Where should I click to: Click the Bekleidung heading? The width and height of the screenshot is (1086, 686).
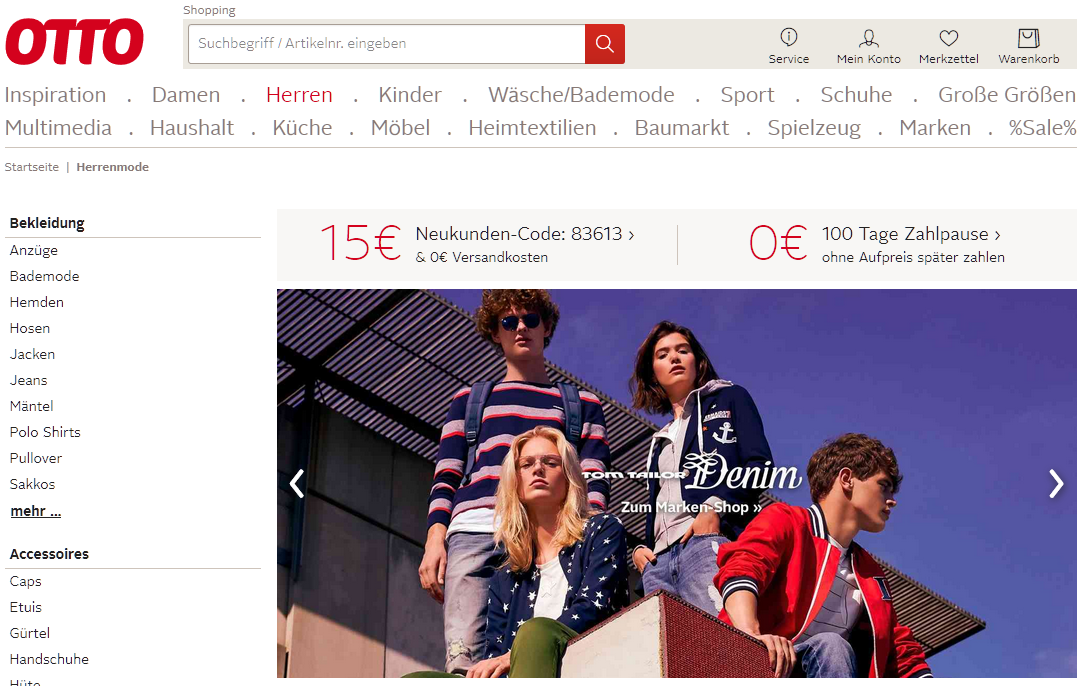[x=47, y=223]
